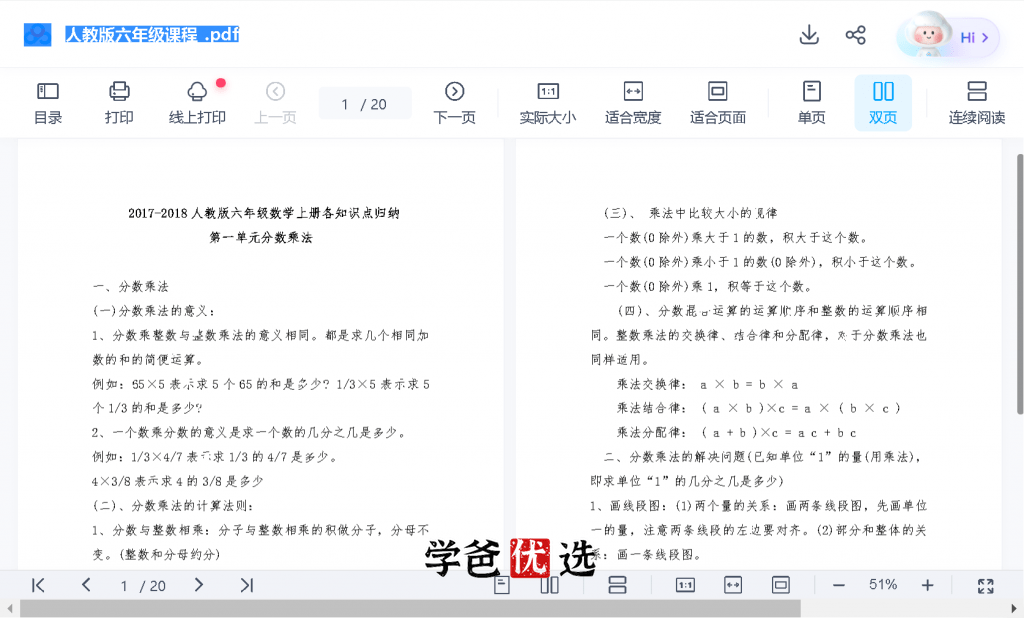This screenshot has height=618, width=1024.
Task: Jump to last page in bottom bar
Action: (x=246, y=585)
